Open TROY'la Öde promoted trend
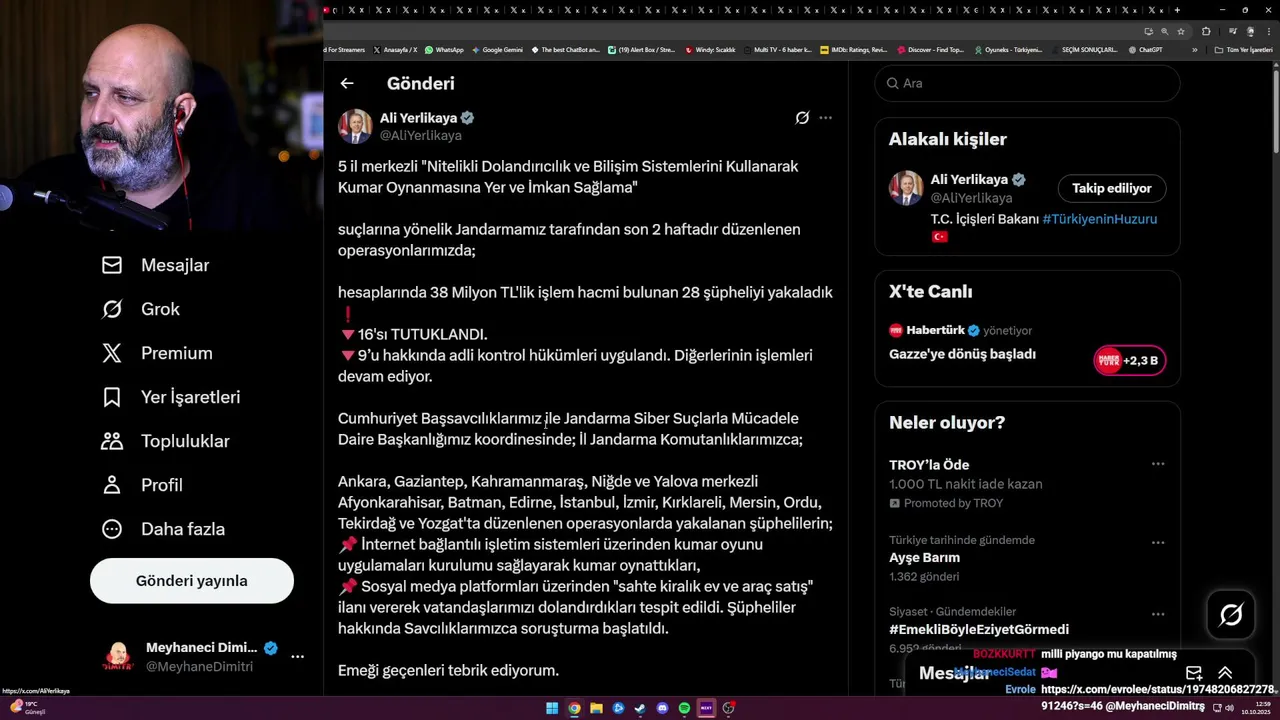 tap(929, 465)
